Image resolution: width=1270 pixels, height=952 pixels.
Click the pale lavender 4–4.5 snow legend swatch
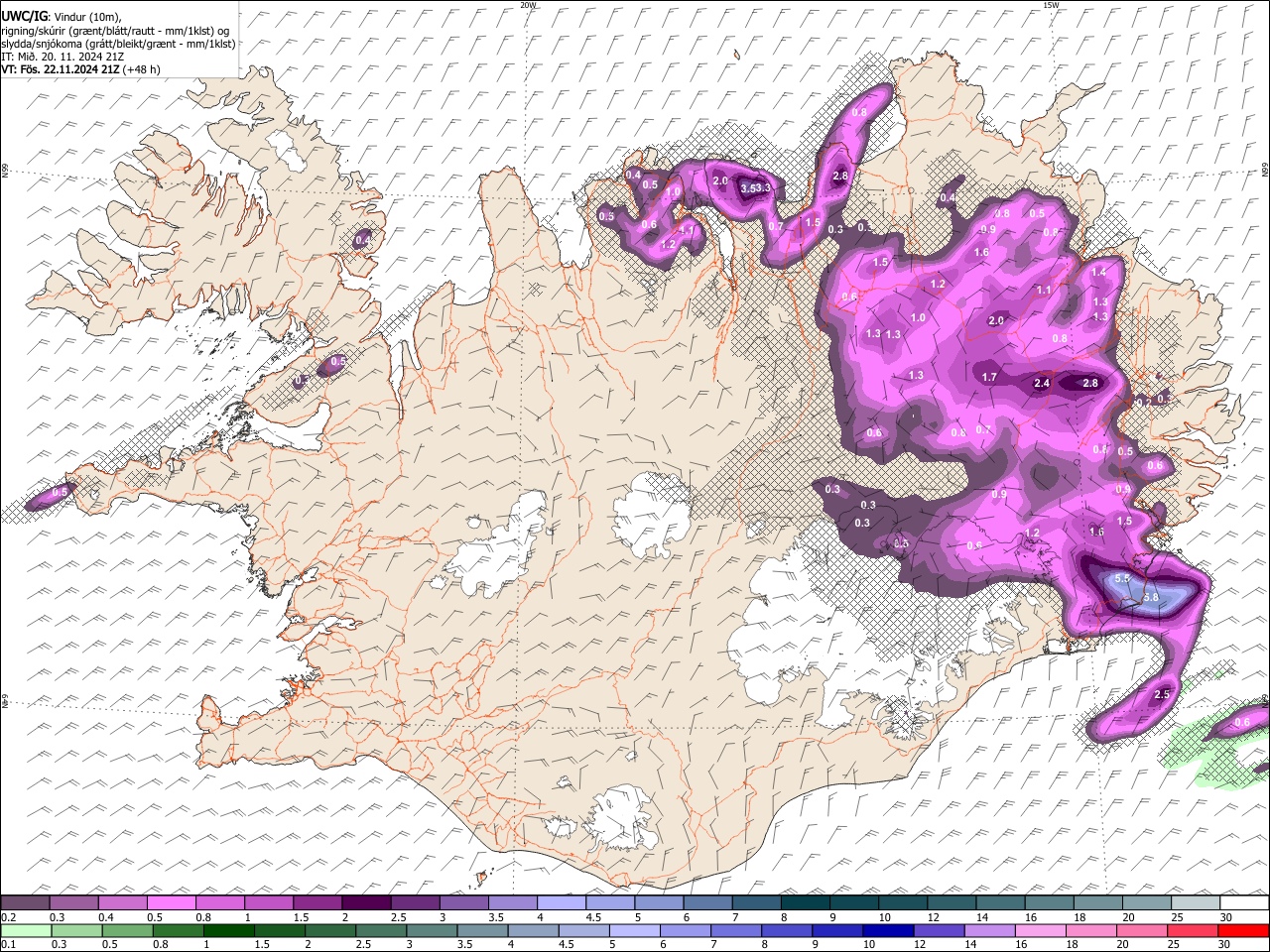pos(560,903)
